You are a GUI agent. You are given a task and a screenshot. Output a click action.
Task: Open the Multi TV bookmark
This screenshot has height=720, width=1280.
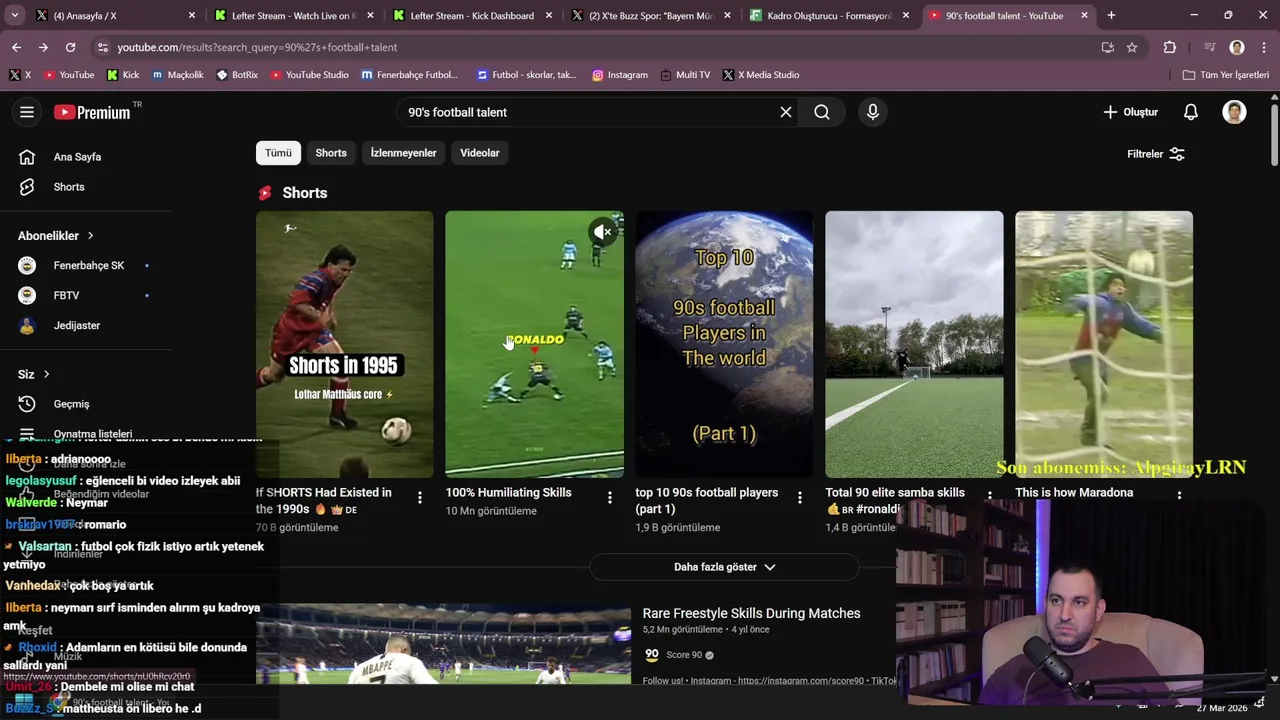(x=685, y=75)
